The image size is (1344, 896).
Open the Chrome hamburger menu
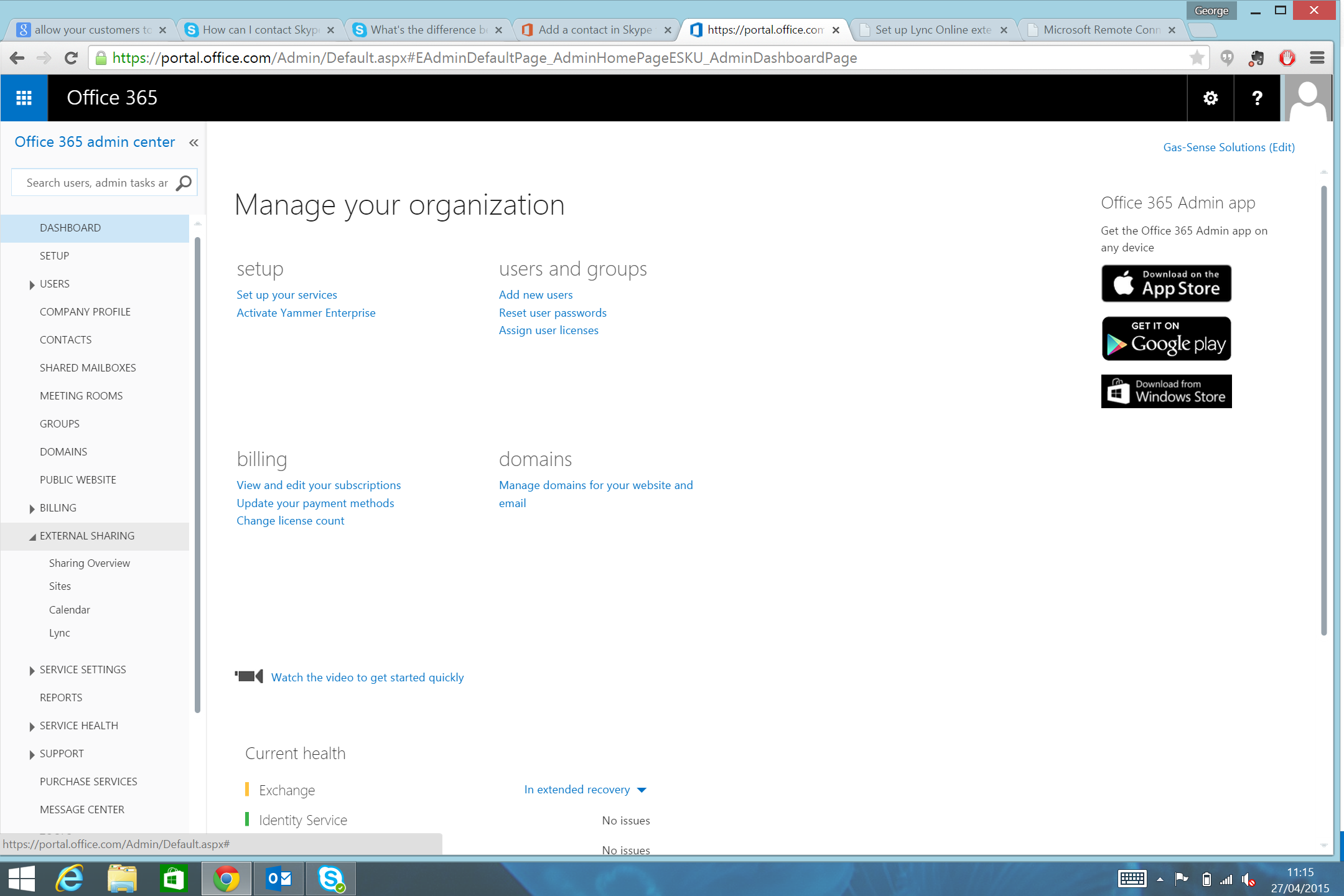(1317, 58)
